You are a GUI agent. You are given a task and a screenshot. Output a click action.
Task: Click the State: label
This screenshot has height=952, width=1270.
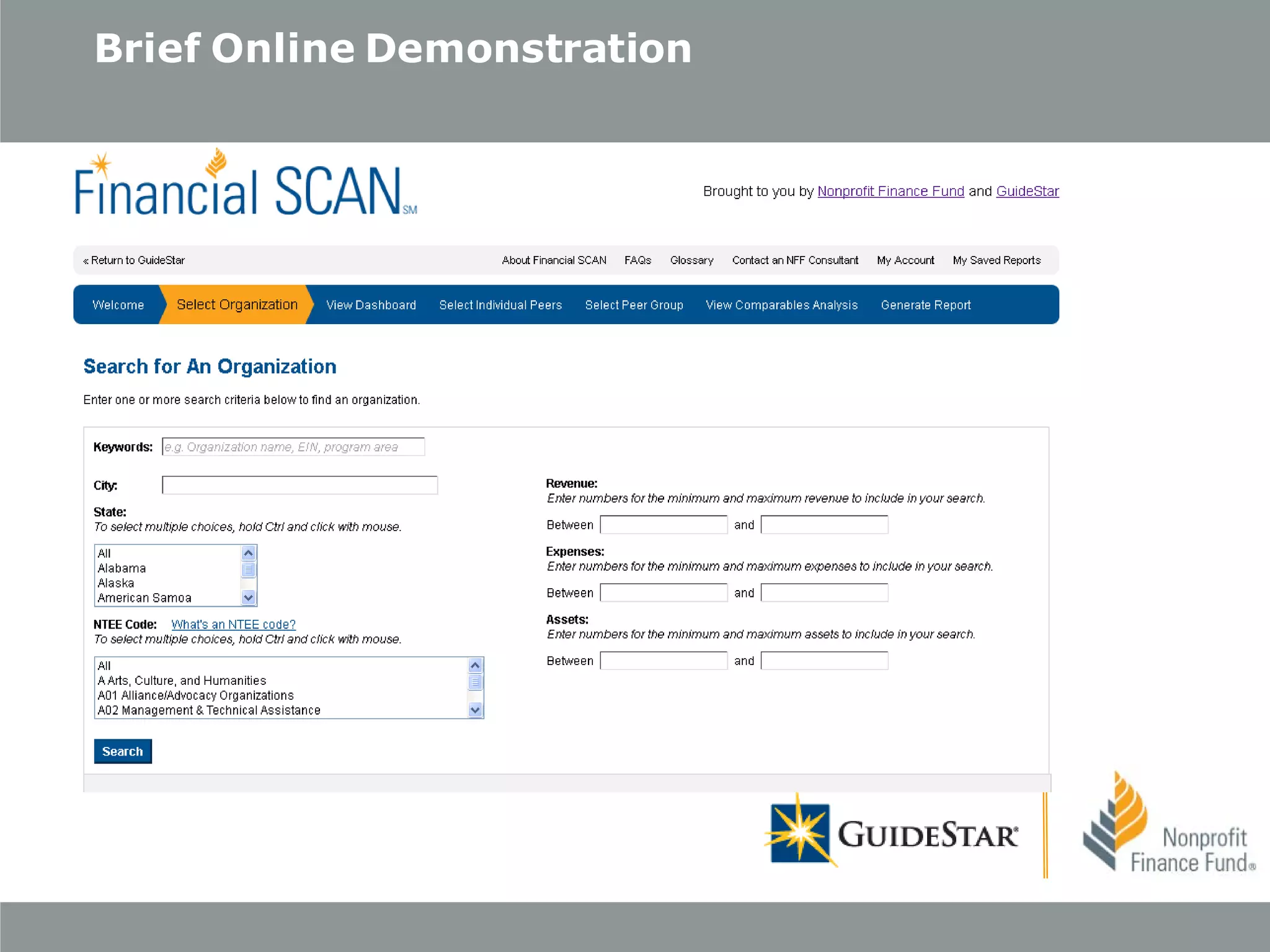tap(110, 512)
